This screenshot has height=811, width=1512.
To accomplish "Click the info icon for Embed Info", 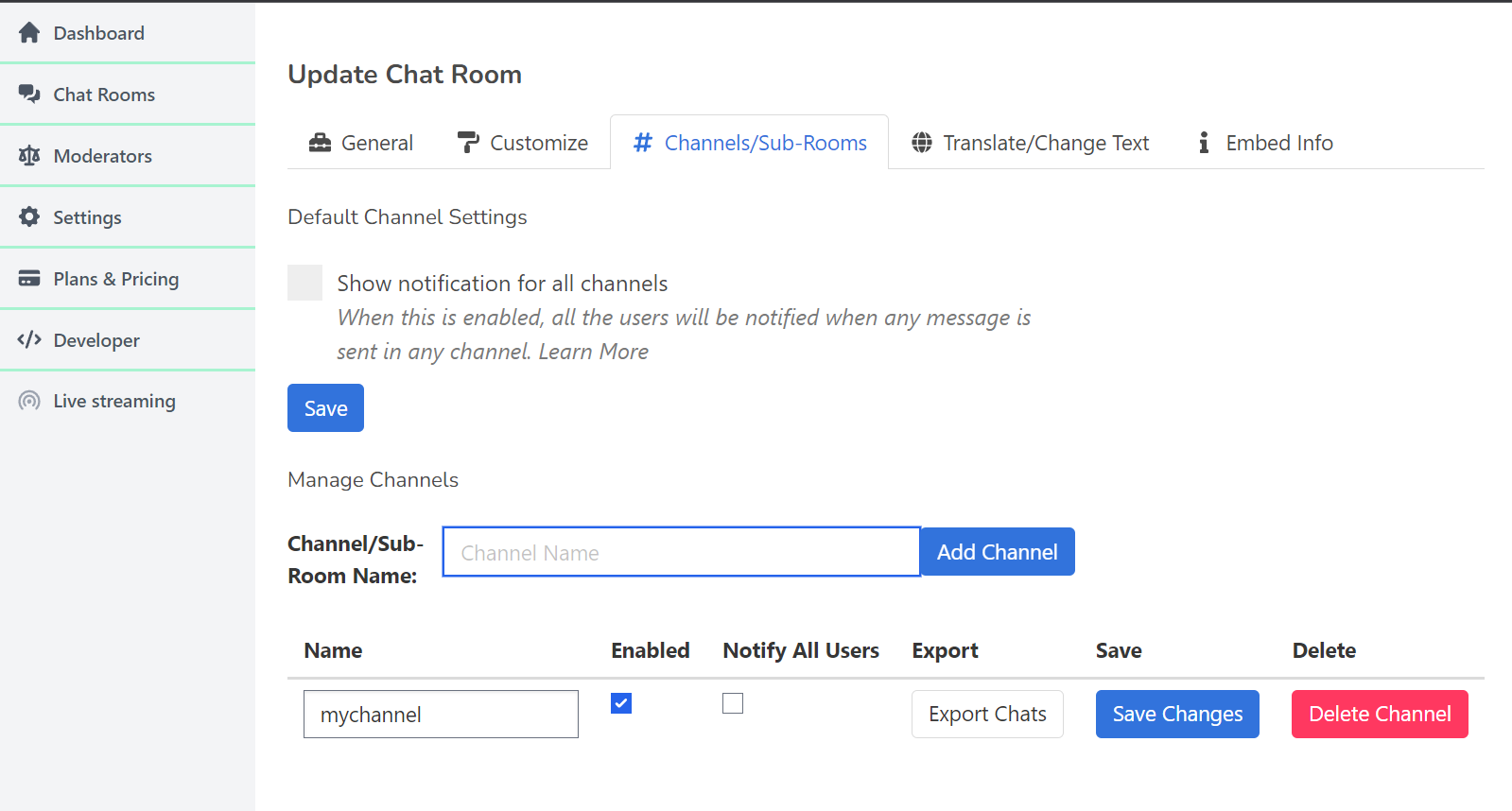I will (1204, 143).
